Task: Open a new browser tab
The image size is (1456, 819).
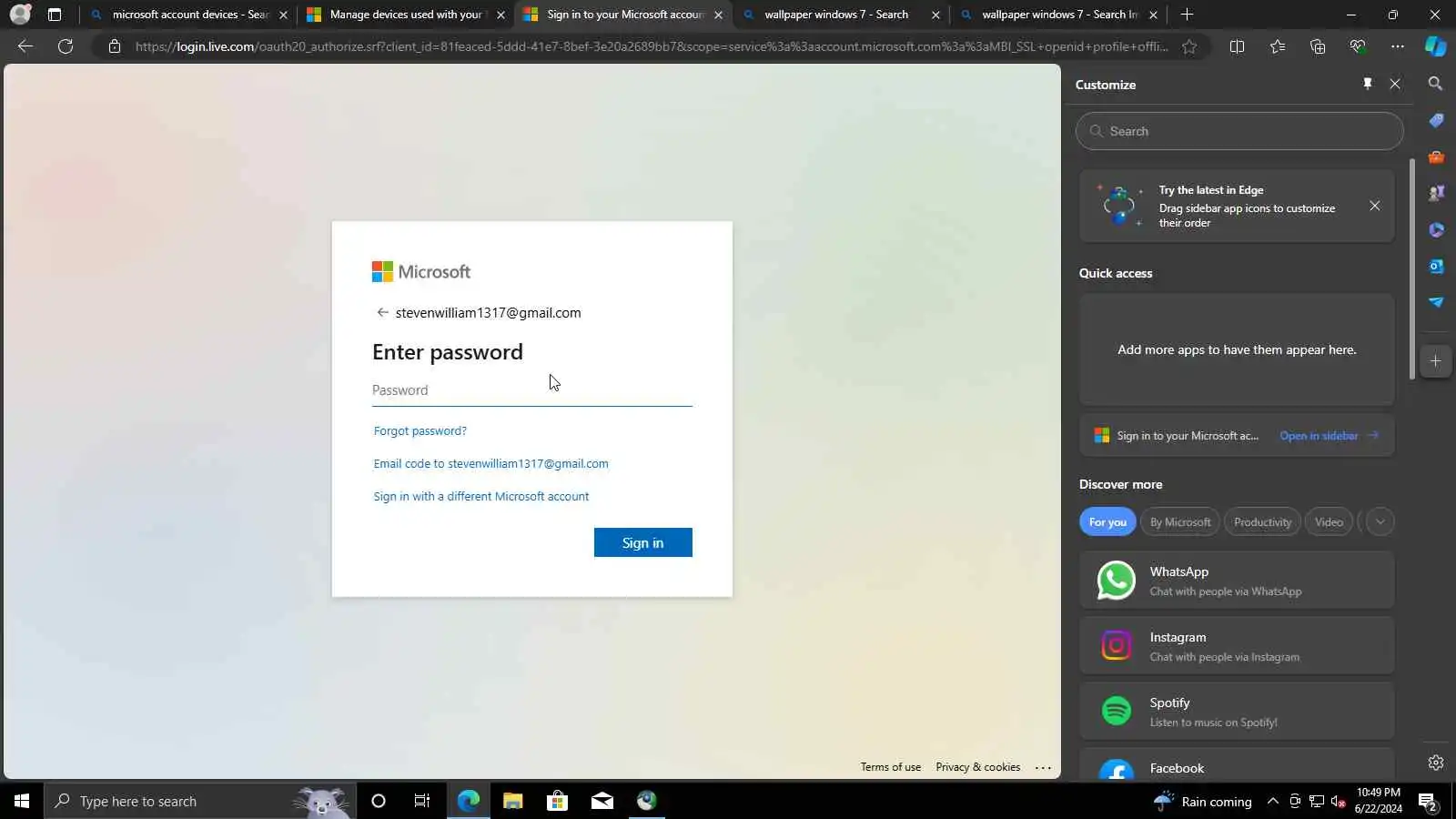Action: coord(1187,15)
